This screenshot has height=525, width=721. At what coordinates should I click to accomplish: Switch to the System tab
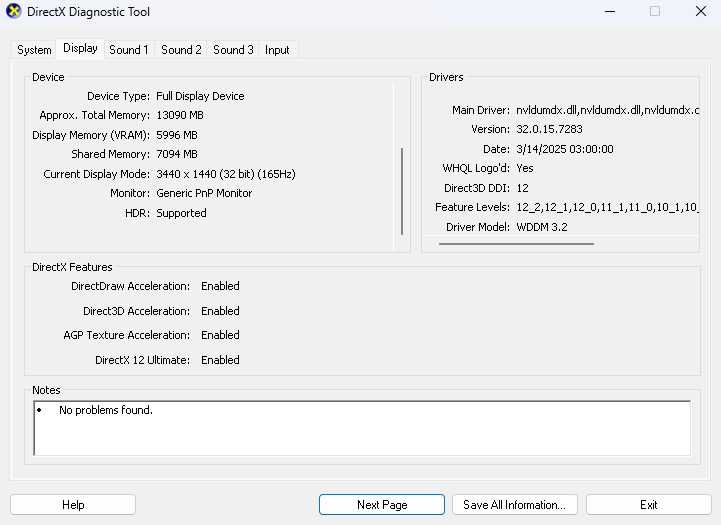[x=34, y=50]
